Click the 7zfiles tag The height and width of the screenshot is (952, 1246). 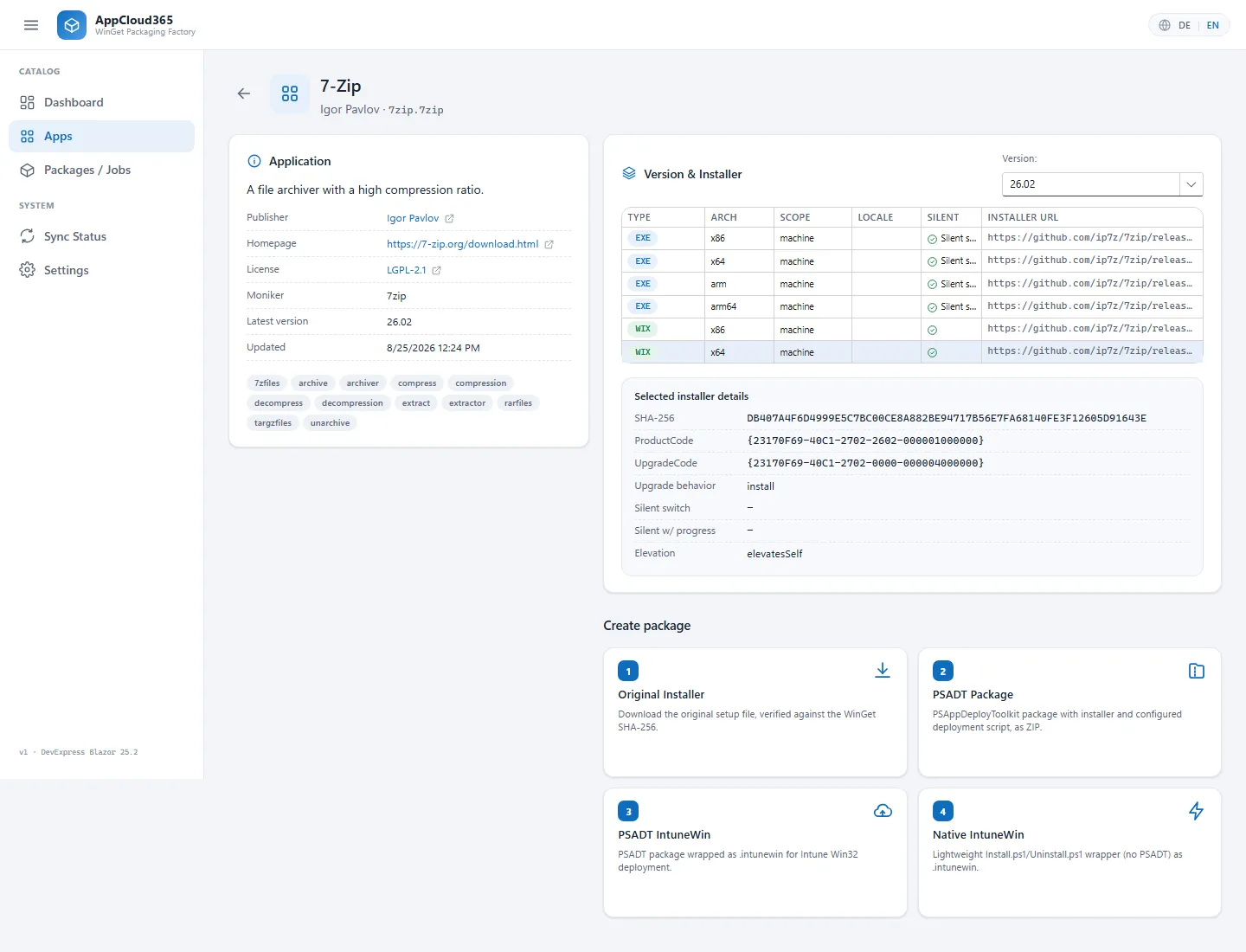tap(267, 383)
